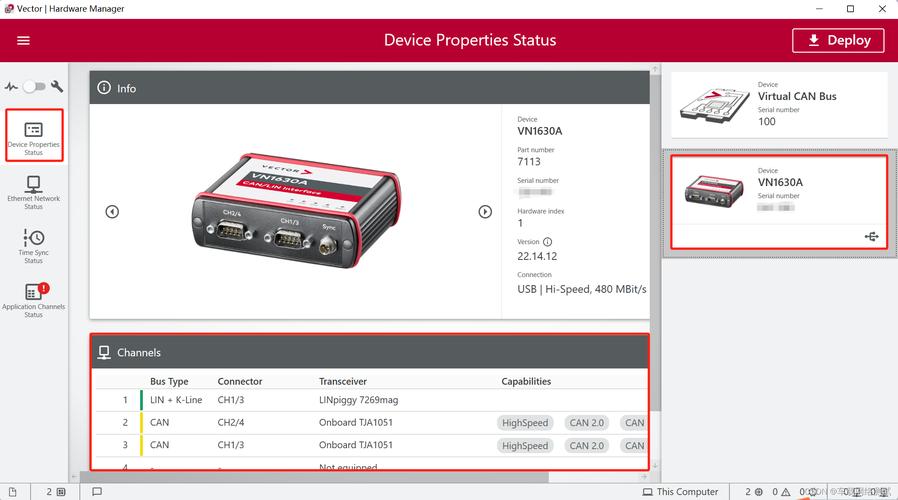Open Ethernet Network Status view

pos(34,191)
